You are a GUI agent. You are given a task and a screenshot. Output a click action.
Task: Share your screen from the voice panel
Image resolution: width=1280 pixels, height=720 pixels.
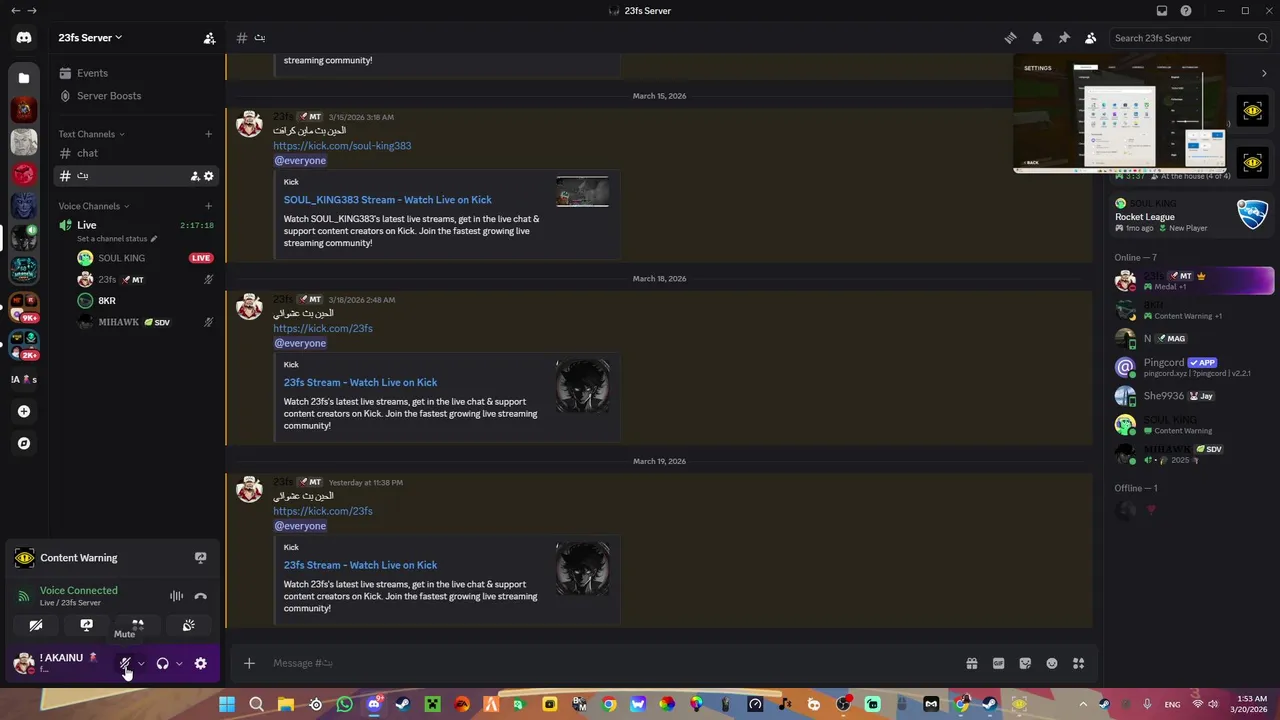[x=87, y=626]
